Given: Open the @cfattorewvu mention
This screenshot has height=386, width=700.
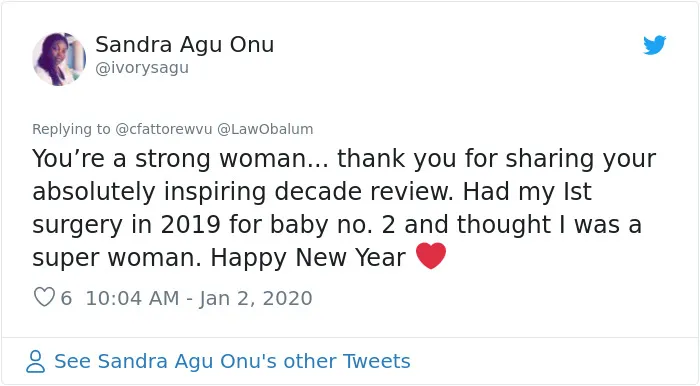Looking at the screenshot, I should click(x=163, y=129).
